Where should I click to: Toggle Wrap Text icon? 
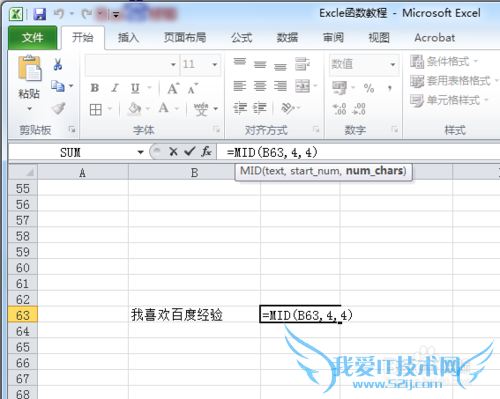pyautogui.click(x=302, y=64)
